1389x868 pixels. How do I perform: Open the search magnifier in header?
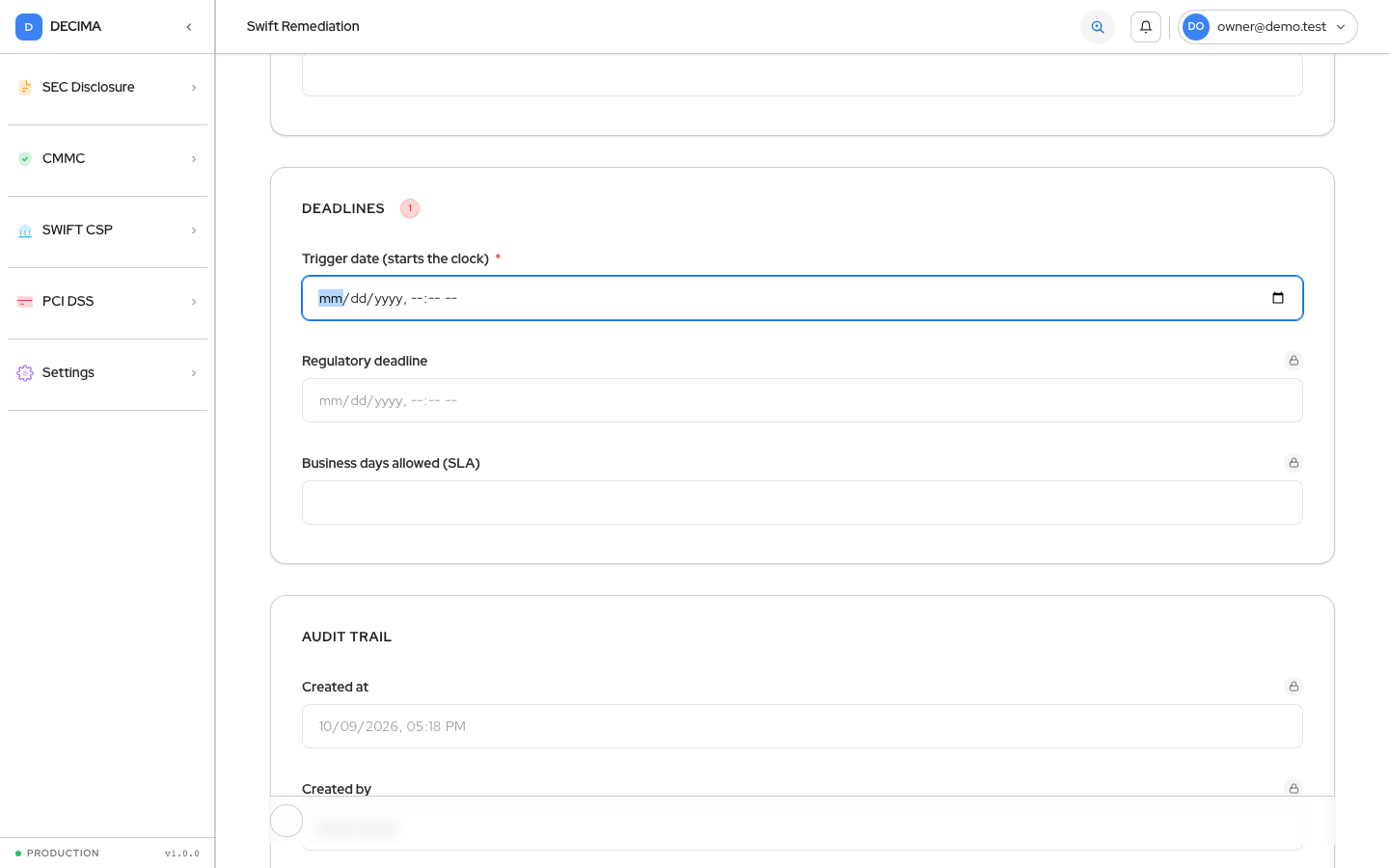[1098, 27]
